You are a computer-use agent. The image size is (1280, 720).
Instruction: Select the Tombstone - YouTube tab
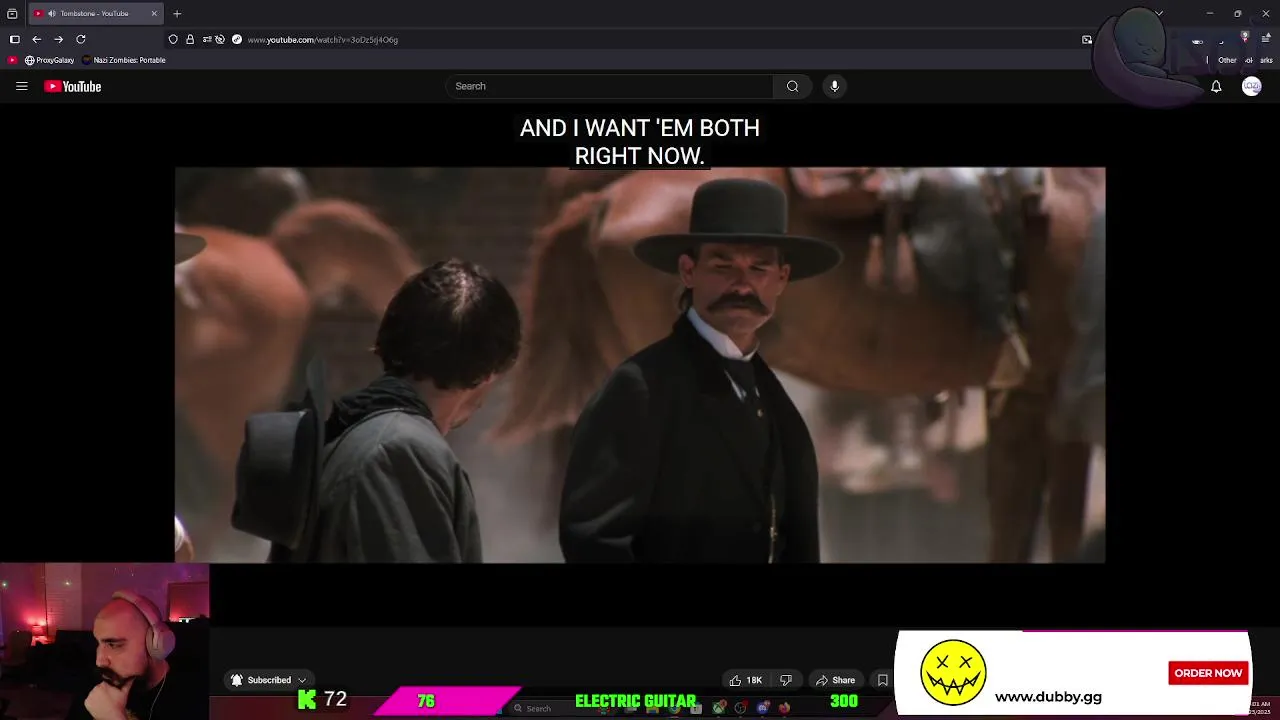click(96, 13)
